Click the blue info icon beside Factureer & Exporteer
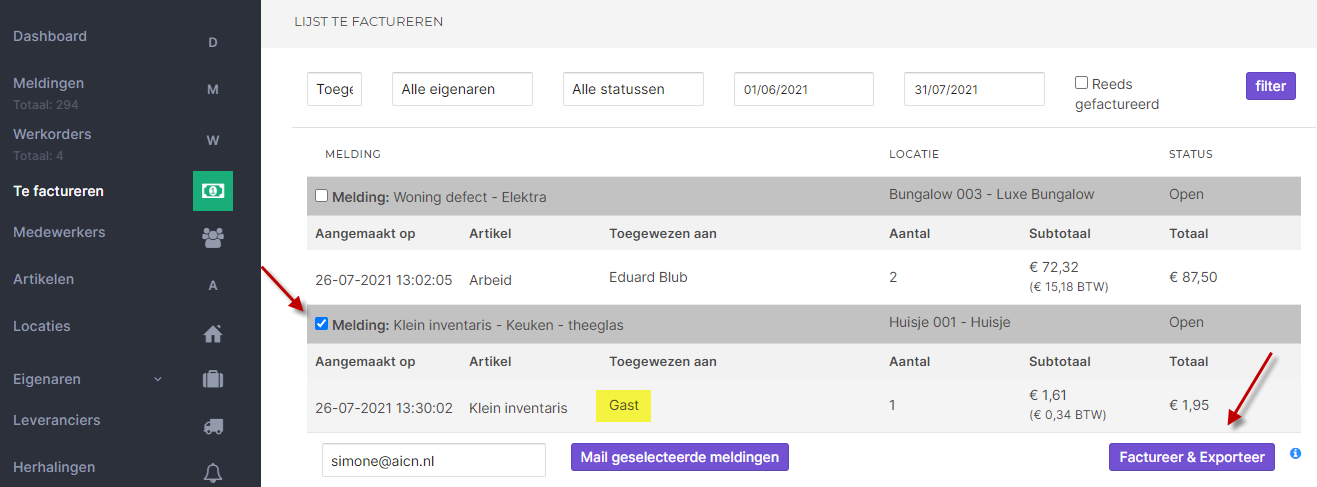The image size is (1317, 487). coord(1295,454)
